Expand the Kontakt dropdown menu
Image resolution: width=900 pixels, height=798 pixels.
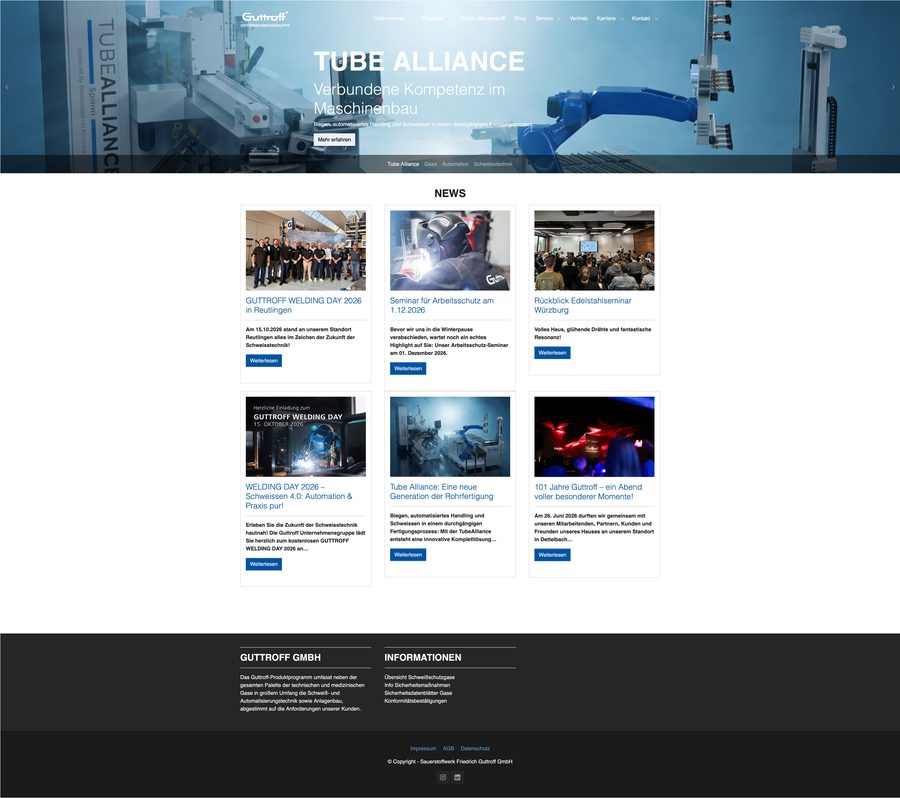point(645,18)
